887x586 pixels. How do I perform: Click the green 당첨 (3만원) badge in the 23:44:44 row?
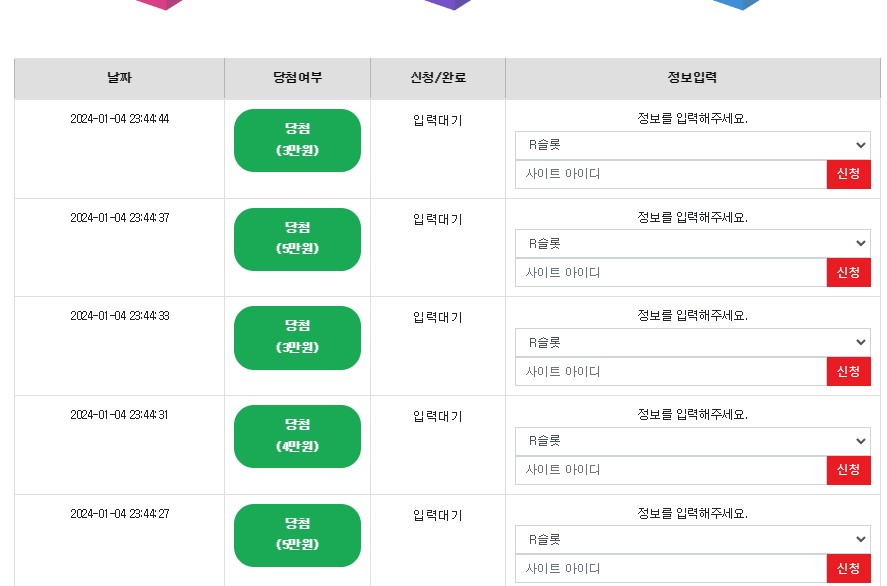(x=298, y=140)
